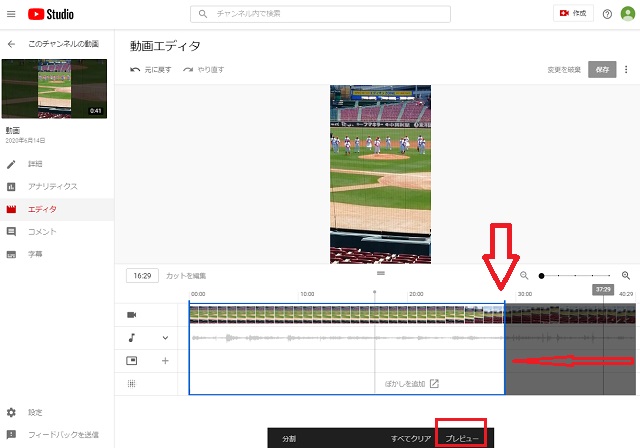640x448 pixels.
Task: Click the red editor clapperboard icon
Action: [11, 209]
